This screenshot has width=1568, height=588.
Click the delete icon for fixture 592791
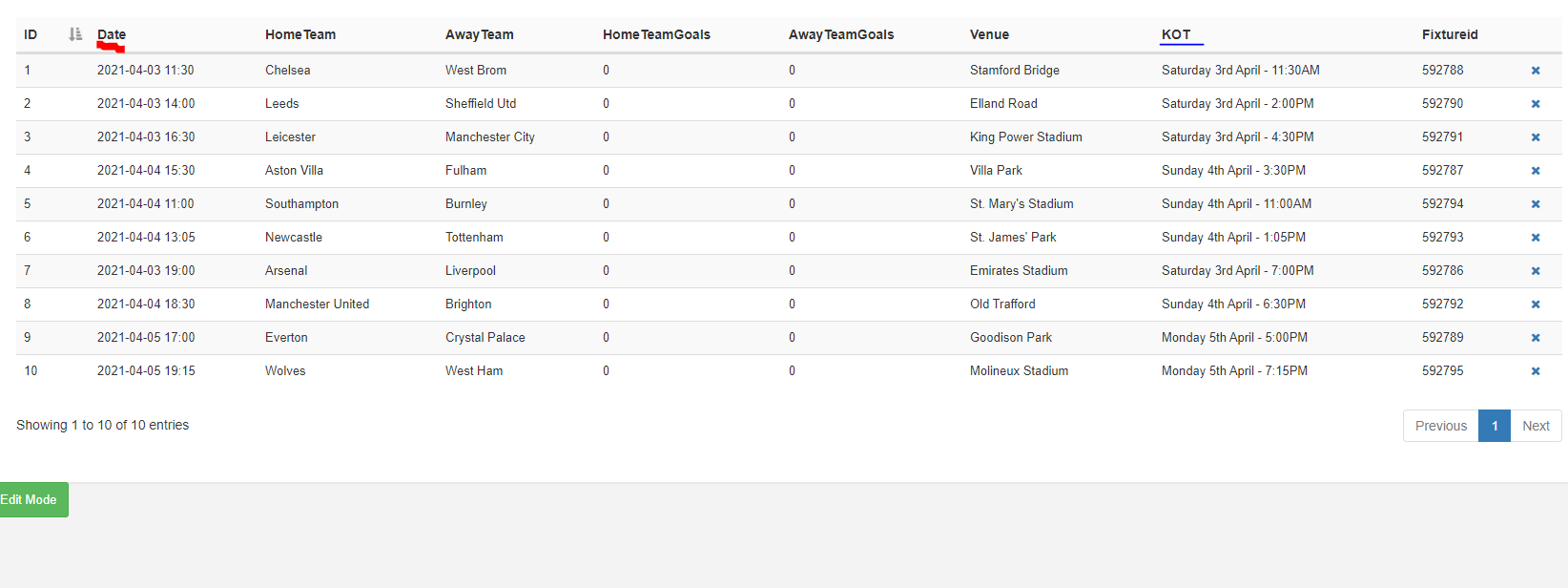point(1536,137)
